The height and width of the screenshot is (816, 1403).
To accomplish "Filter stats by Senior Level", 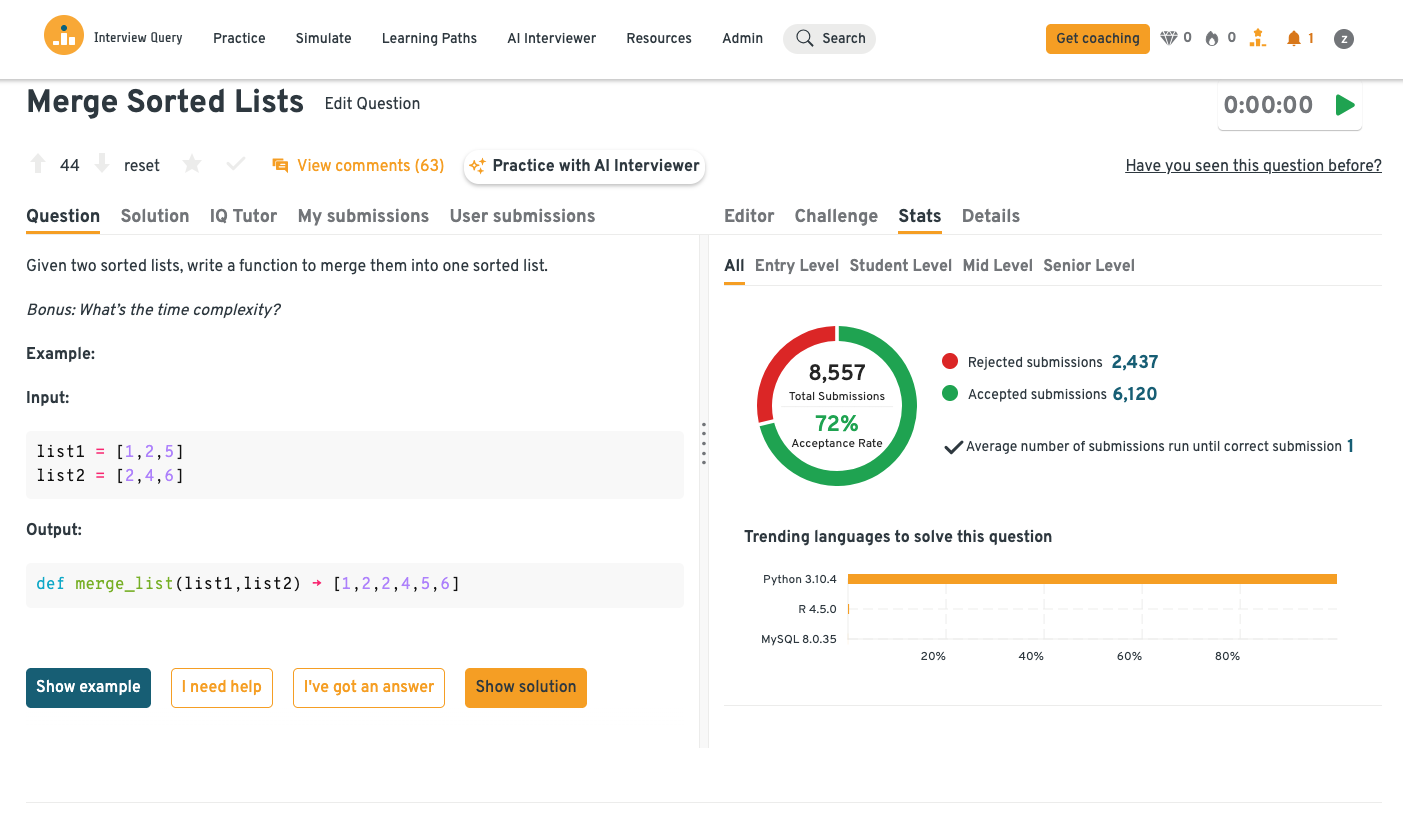I will tap(1088, 265).
